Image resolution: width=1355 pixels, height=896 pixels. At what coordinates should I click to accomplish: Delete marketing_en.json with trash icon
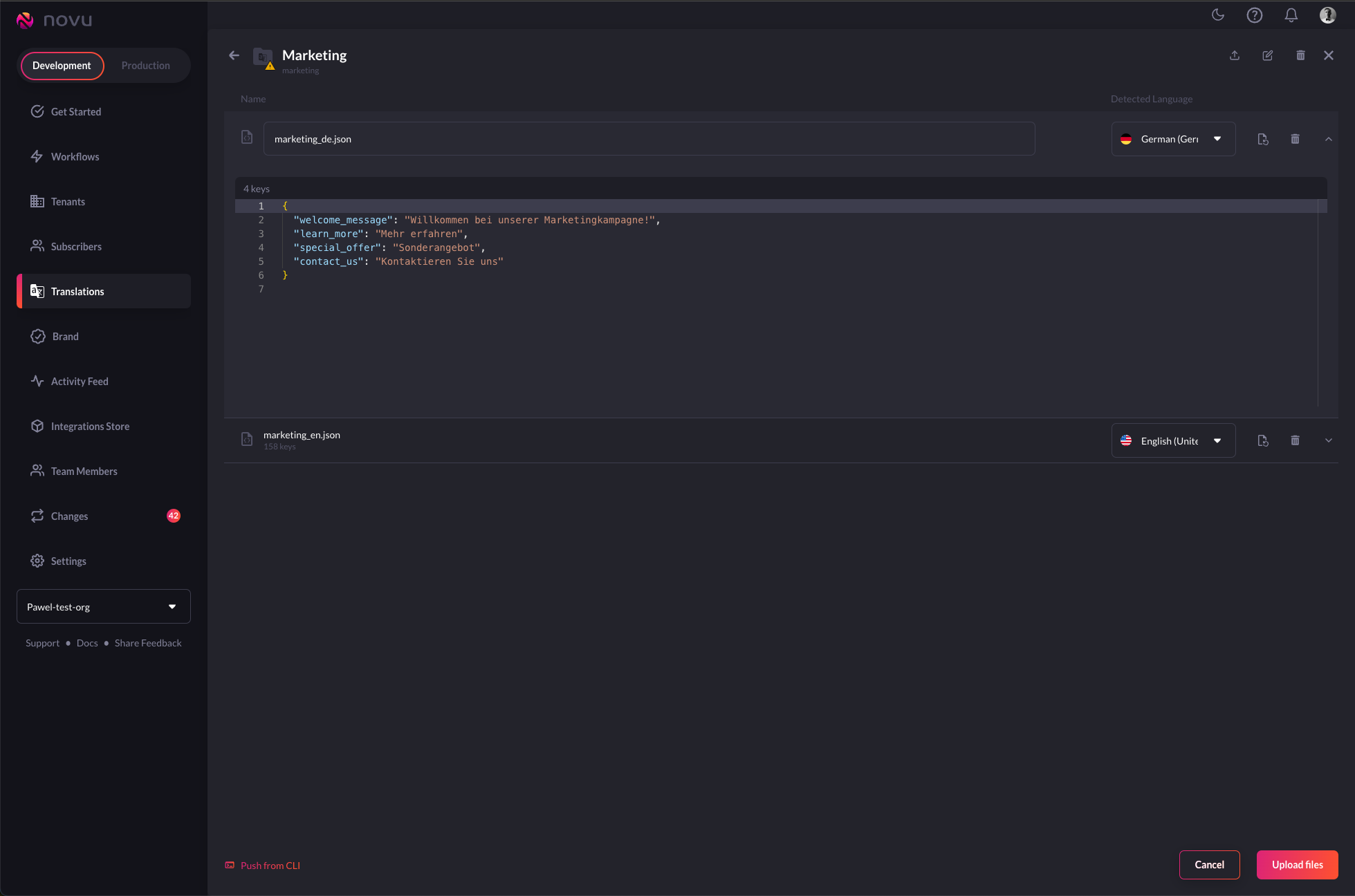pyautogui.click(x=1295, y=440)
